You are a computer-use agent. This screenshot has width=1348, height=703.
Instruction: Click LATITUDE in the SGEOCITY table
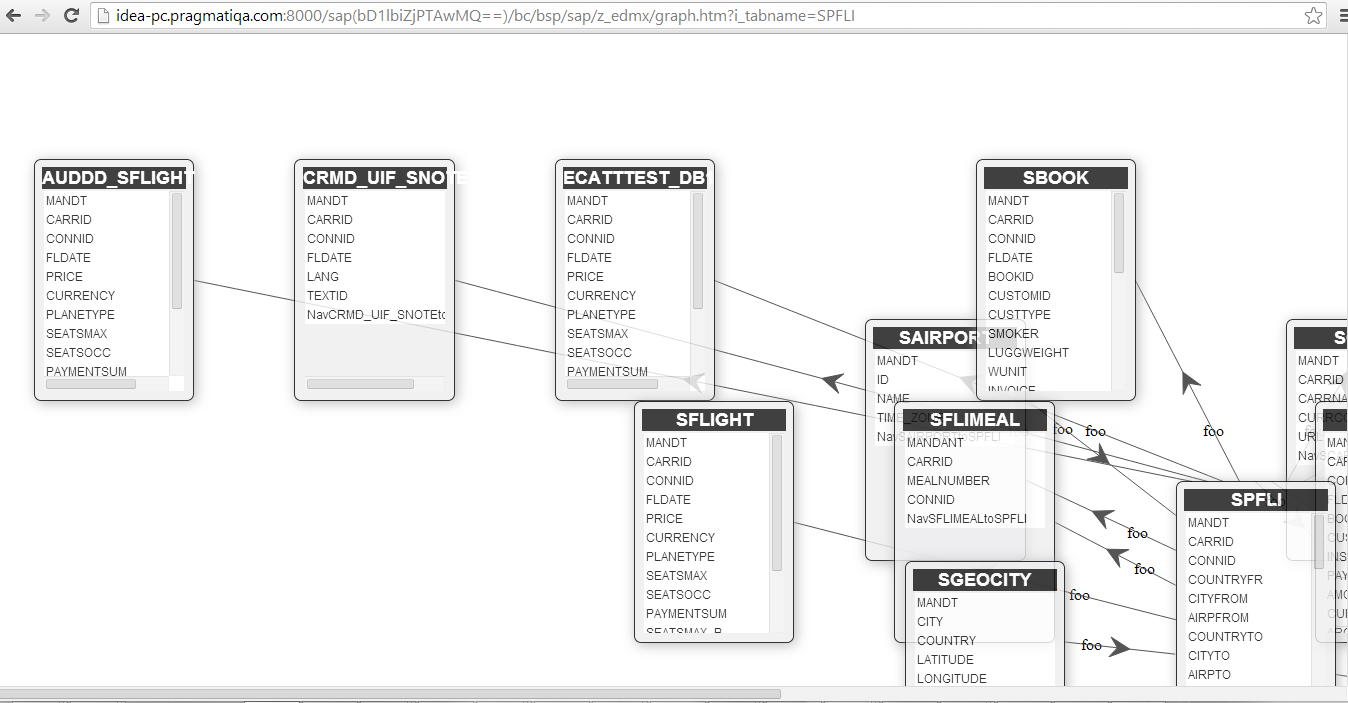(x=945, y=660)
